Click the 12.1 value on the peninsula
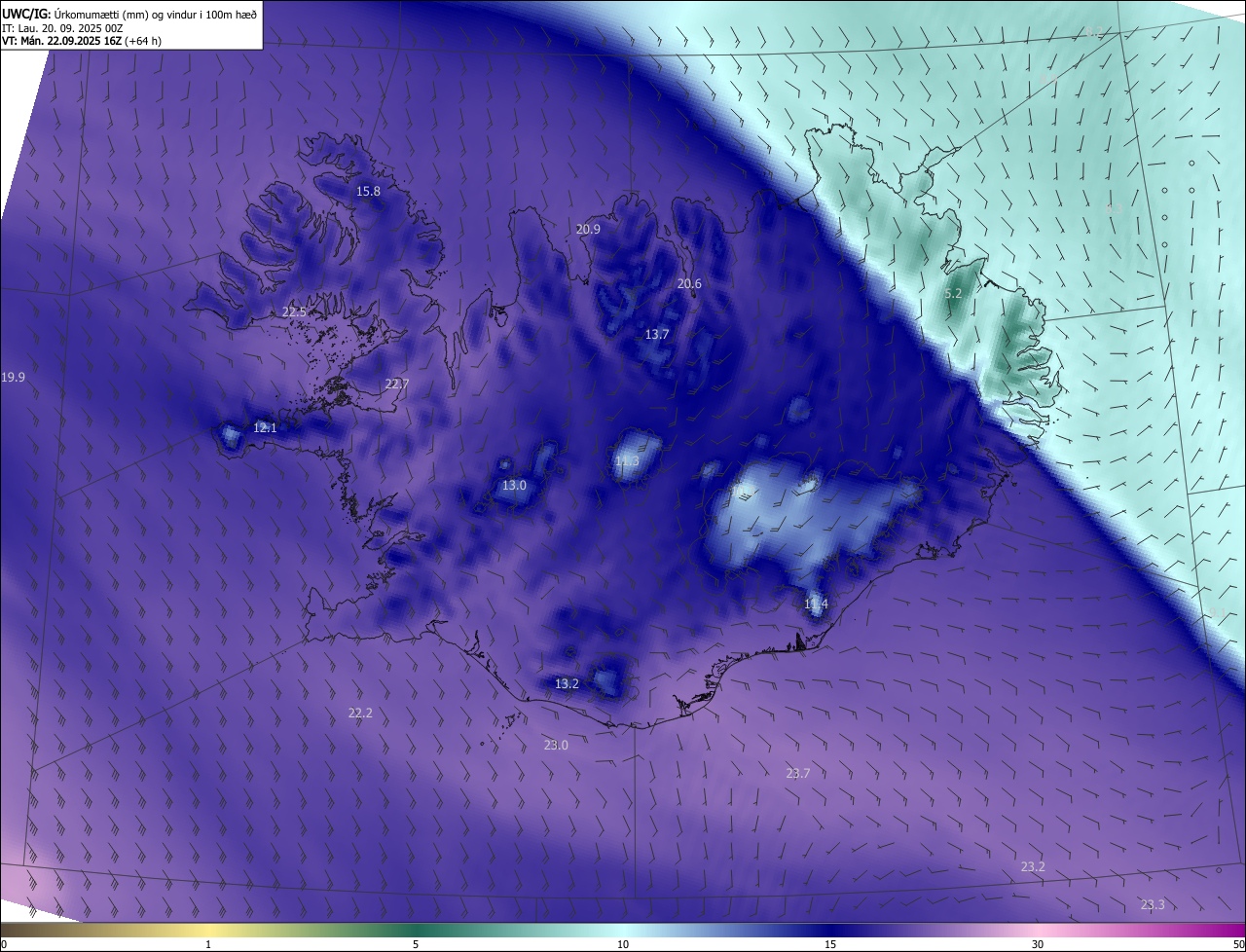Image resolution: width=1246 pixels, height=952 pixels. [x=265, y=428]
